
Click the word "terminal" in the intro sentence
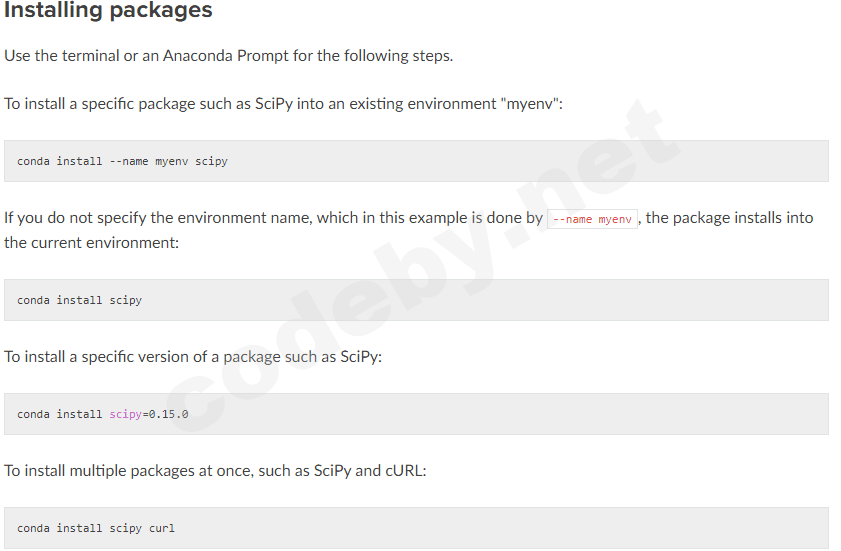[90, 55]
